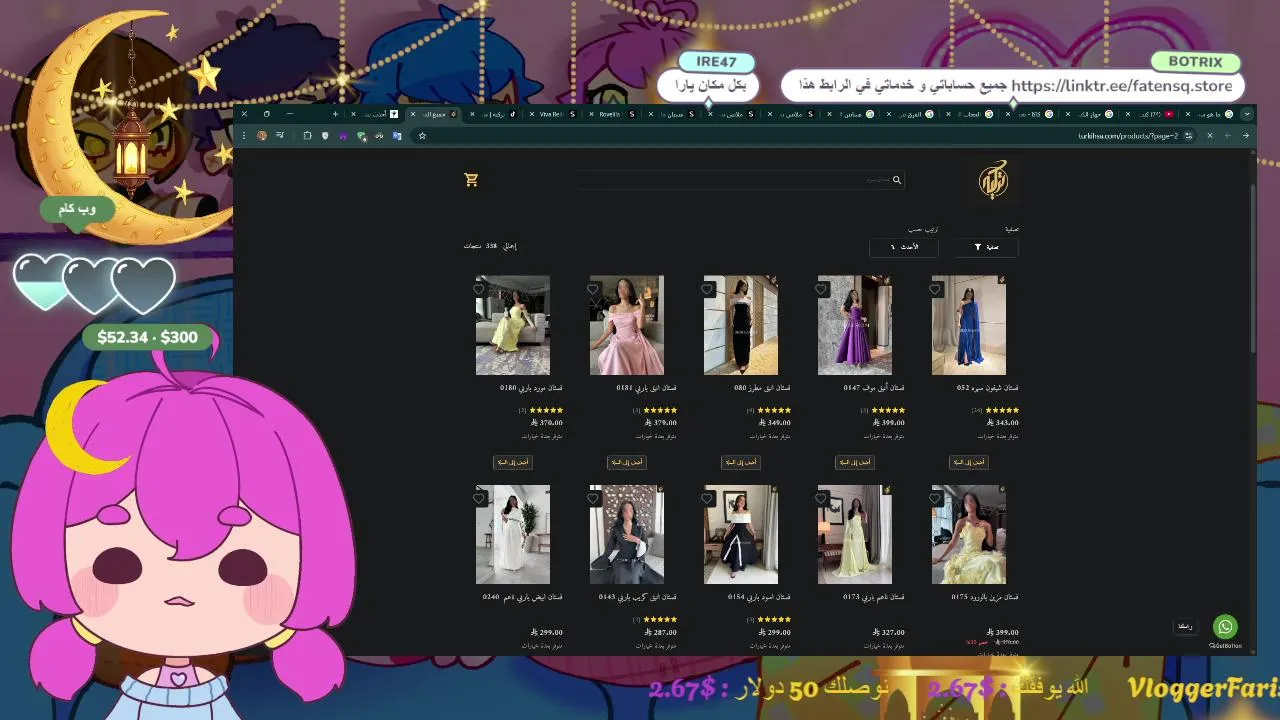Viewport: 1280px width, 720px height.
Task: Click the browser address bar URL
Action: [x=1127, y=136]
